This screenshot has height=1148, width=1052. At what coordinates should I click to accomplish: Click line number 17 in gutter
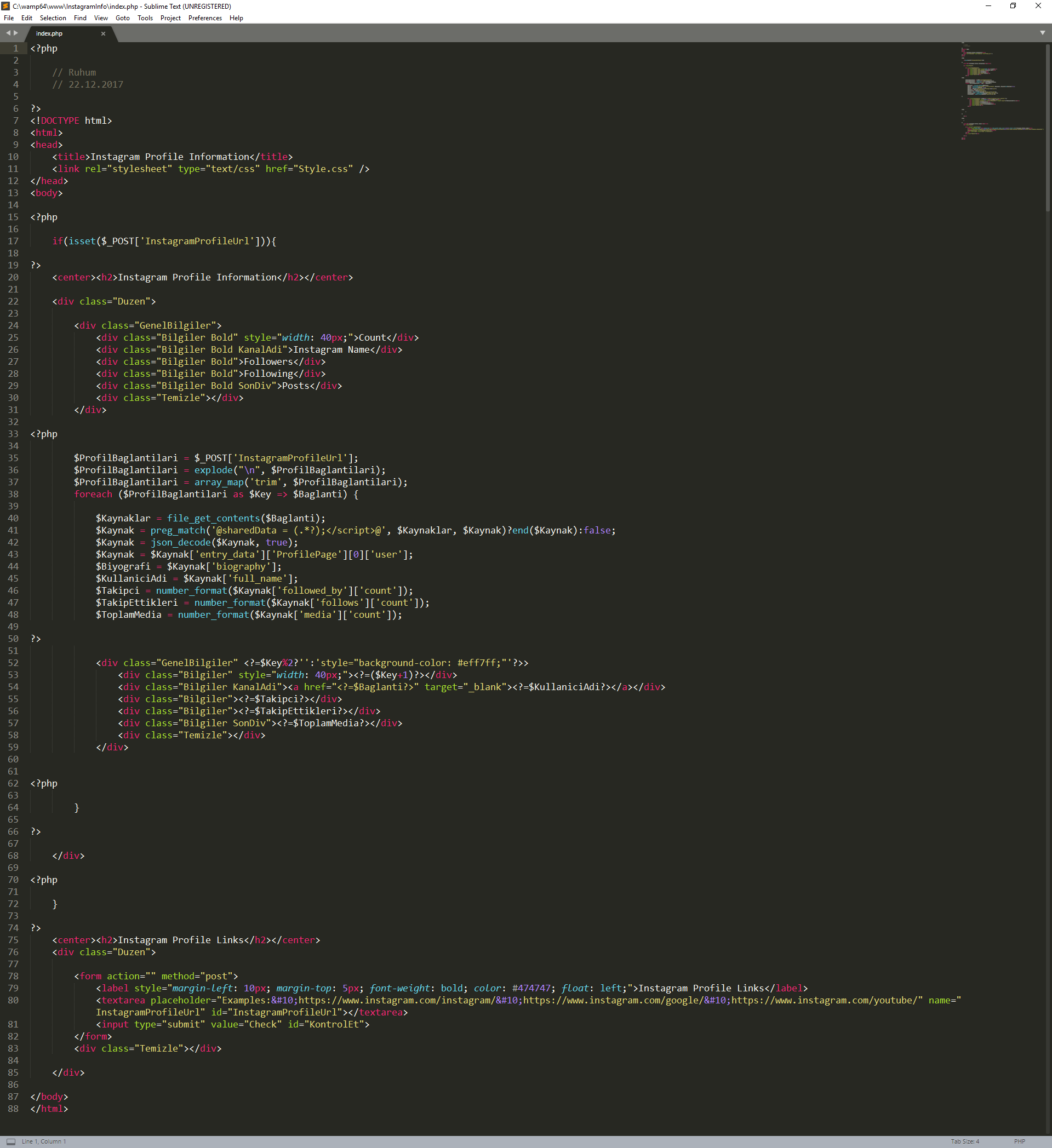13,241
